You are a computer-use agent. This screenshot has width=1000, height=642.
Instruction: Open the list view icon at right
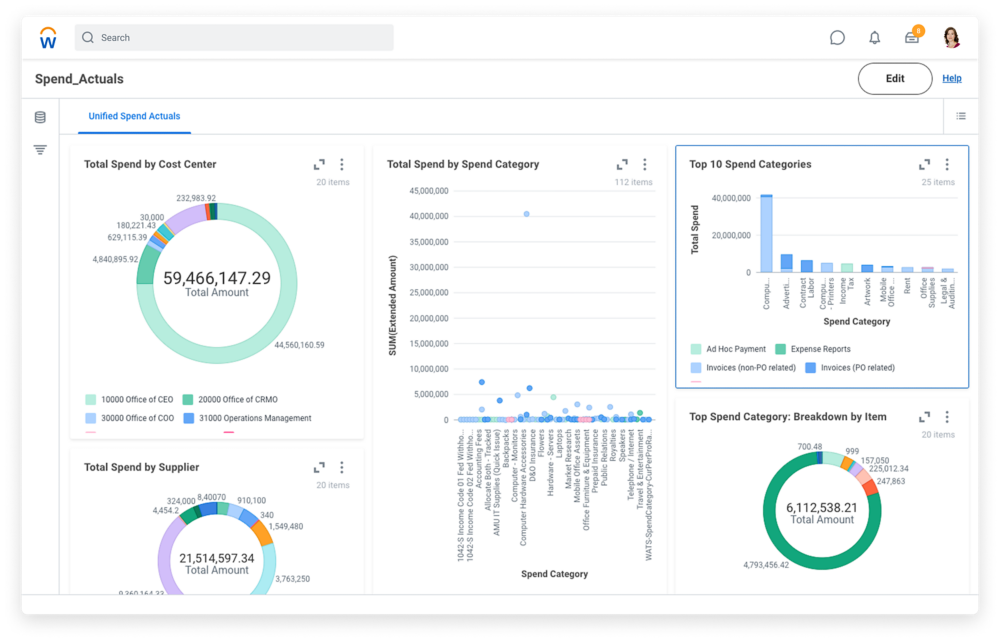click(x=961, y=116)
